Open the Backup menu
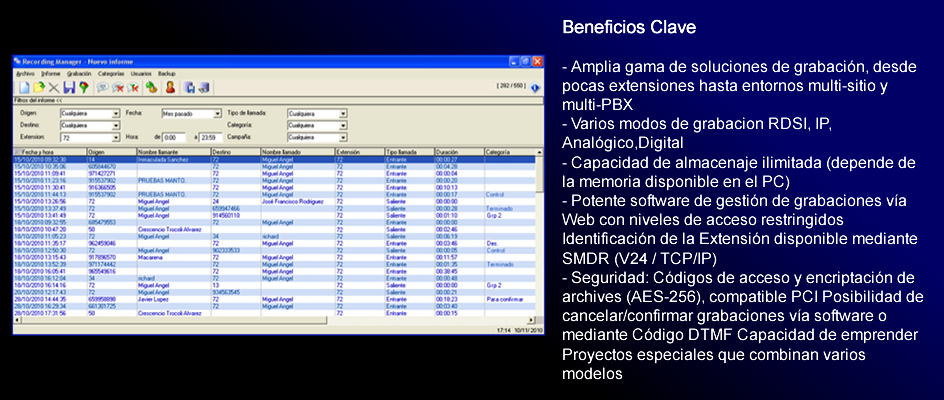 click(167, 74)
